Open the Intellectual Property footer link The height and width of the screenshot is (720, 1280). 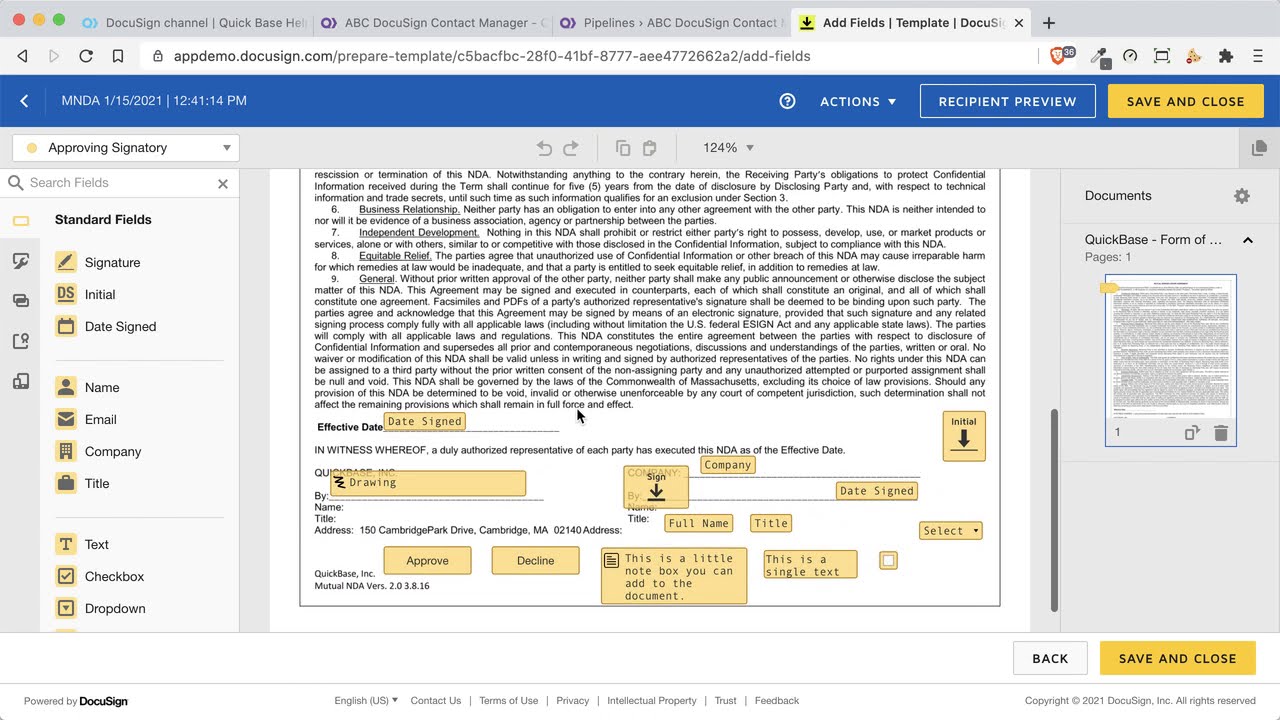click(x=652, y=701)
